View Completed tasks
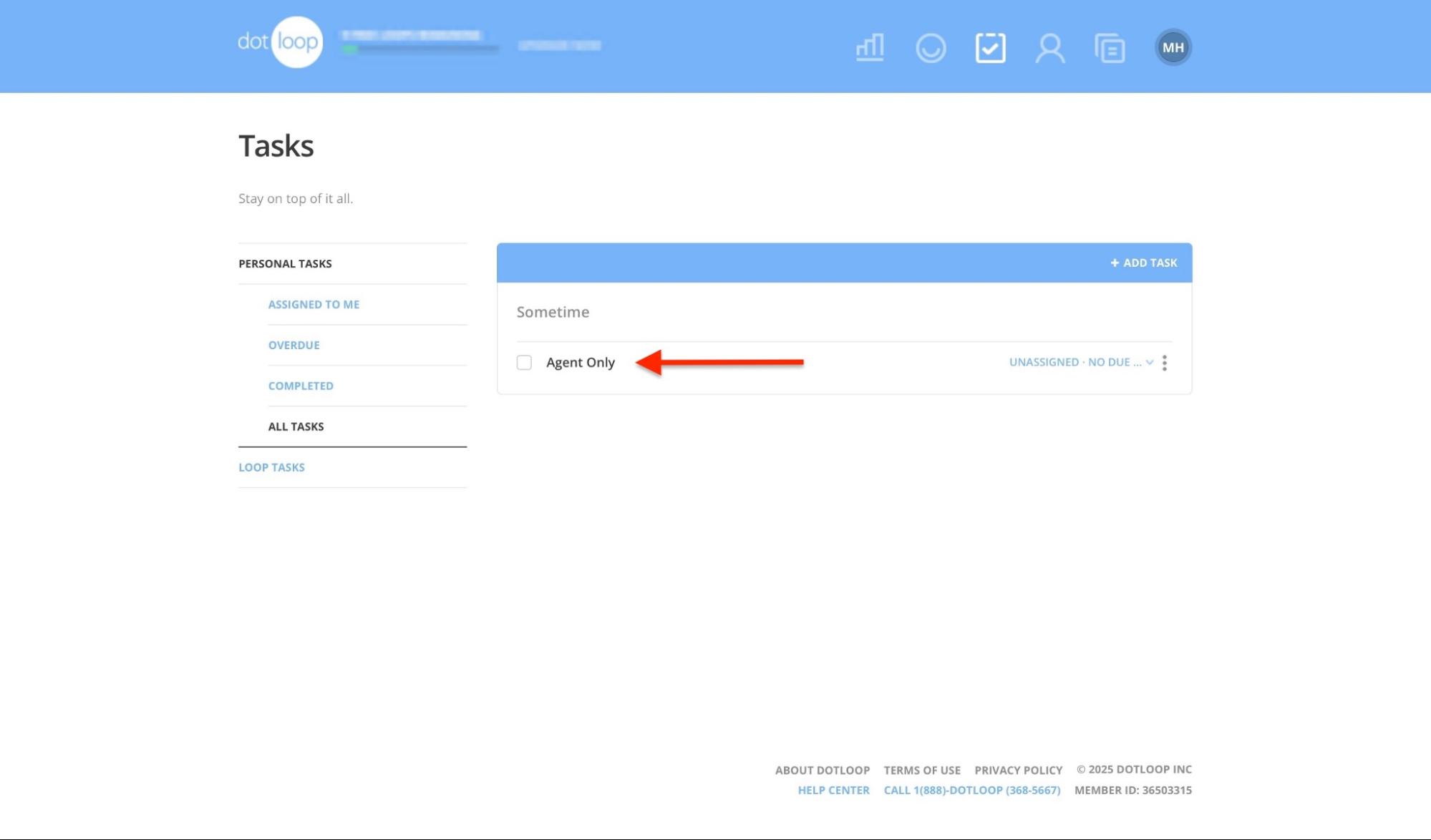This screenshot has height=840, width=1431. tap(301, 386)
